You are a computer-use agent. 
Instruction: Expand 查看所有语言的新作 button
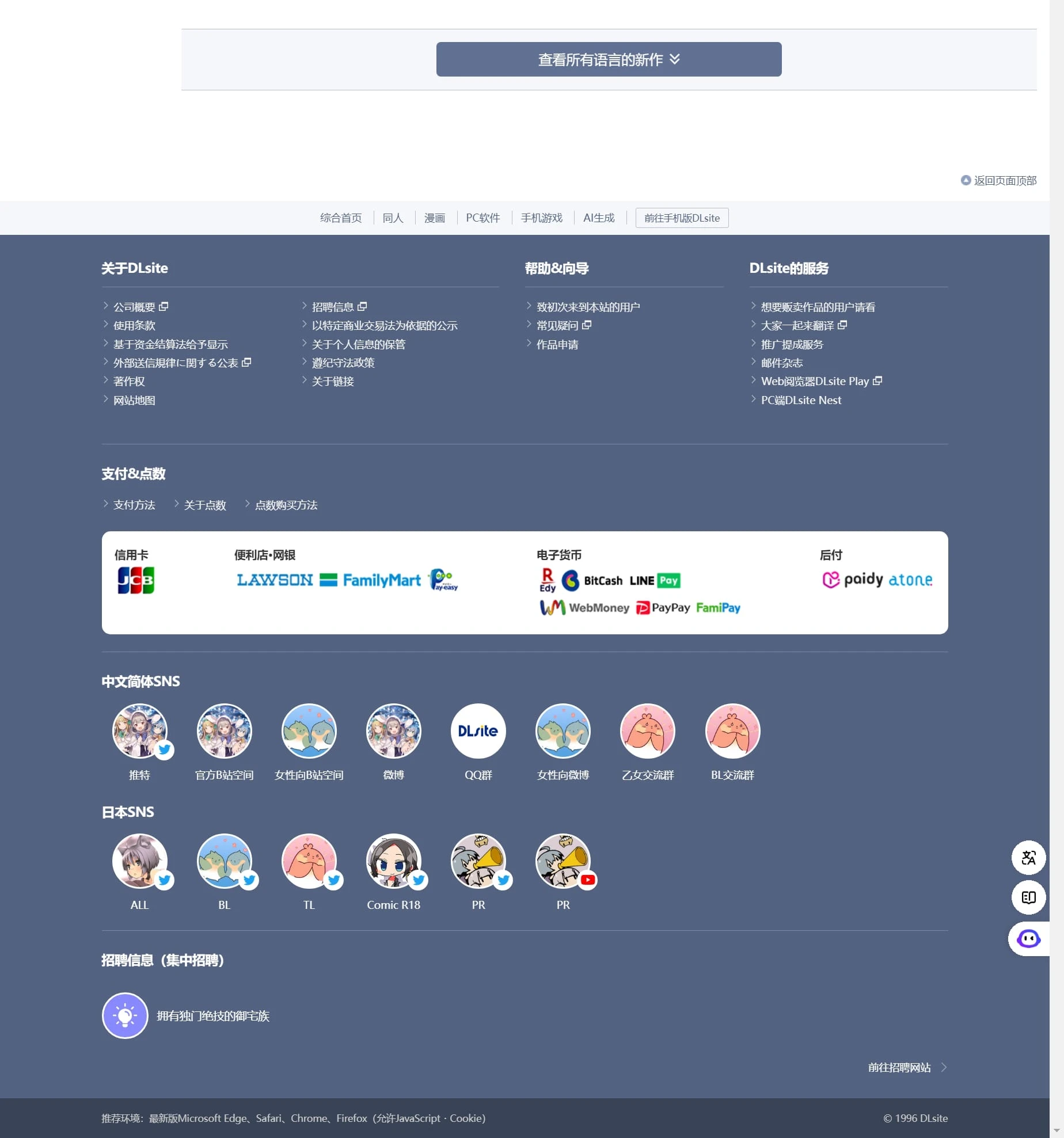[609, 59]
